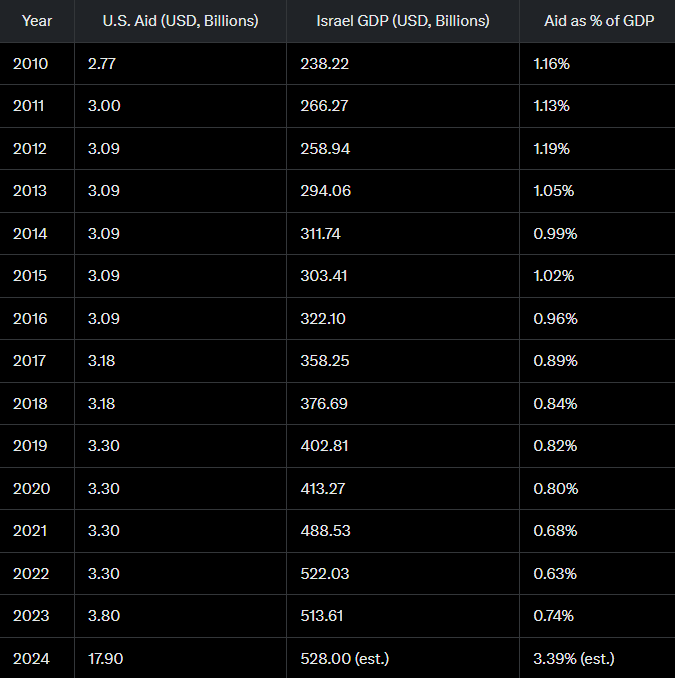Select the 3.18 aid value for 2017
Screen dimensions: 675x678
coord(101,361)
